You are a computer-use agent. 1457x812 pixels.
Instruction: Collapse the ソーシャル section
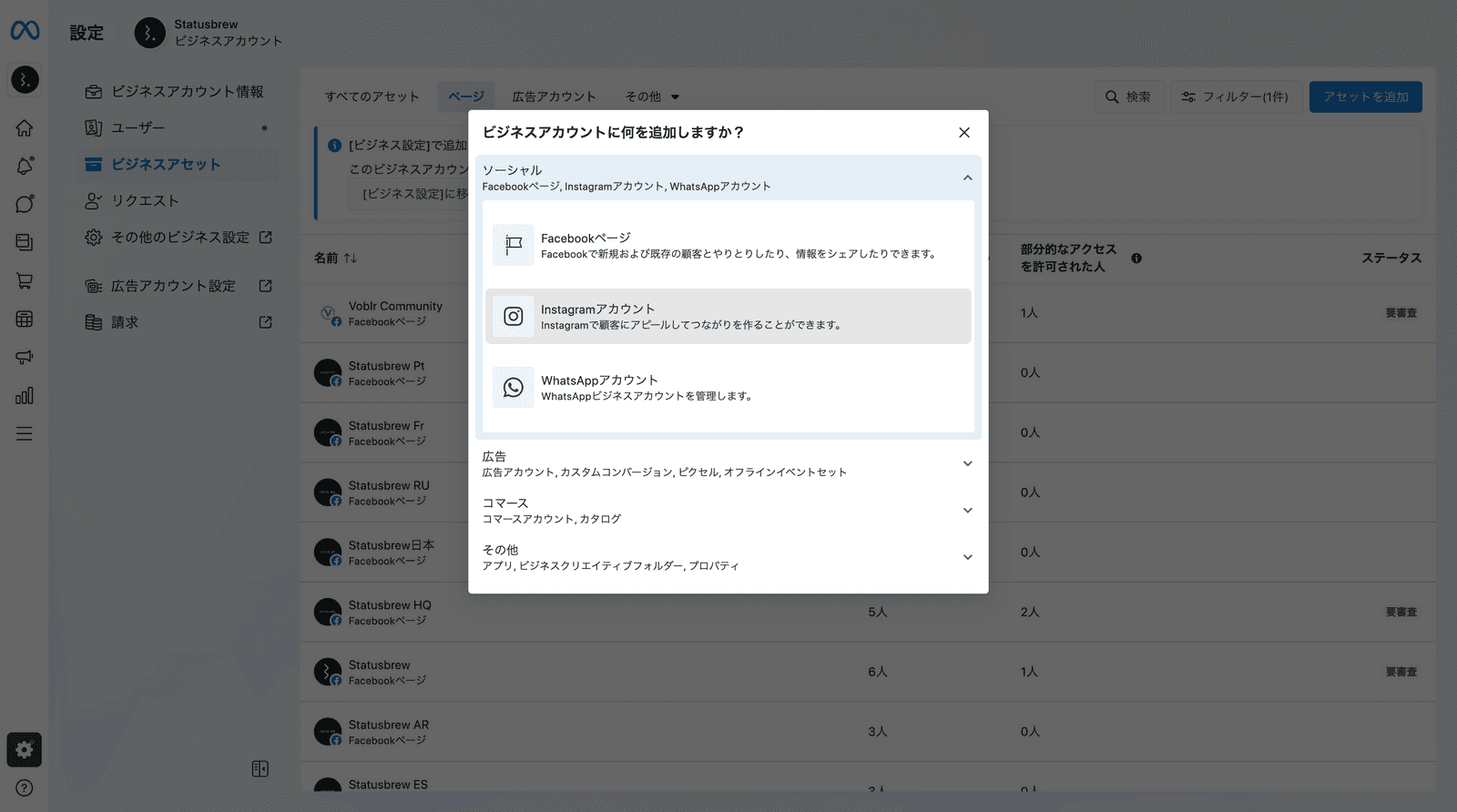click(967, 178)
